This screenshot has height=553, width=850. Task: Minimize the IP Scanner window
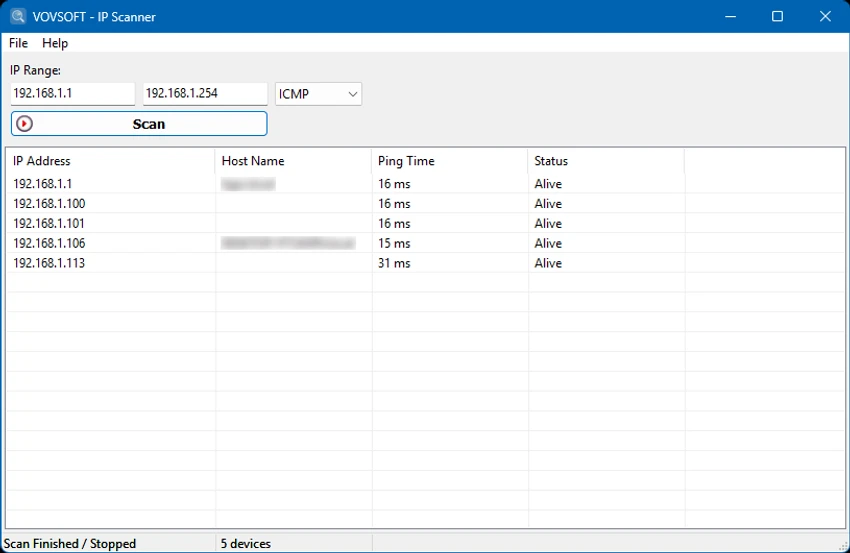(x=730, y=16)
